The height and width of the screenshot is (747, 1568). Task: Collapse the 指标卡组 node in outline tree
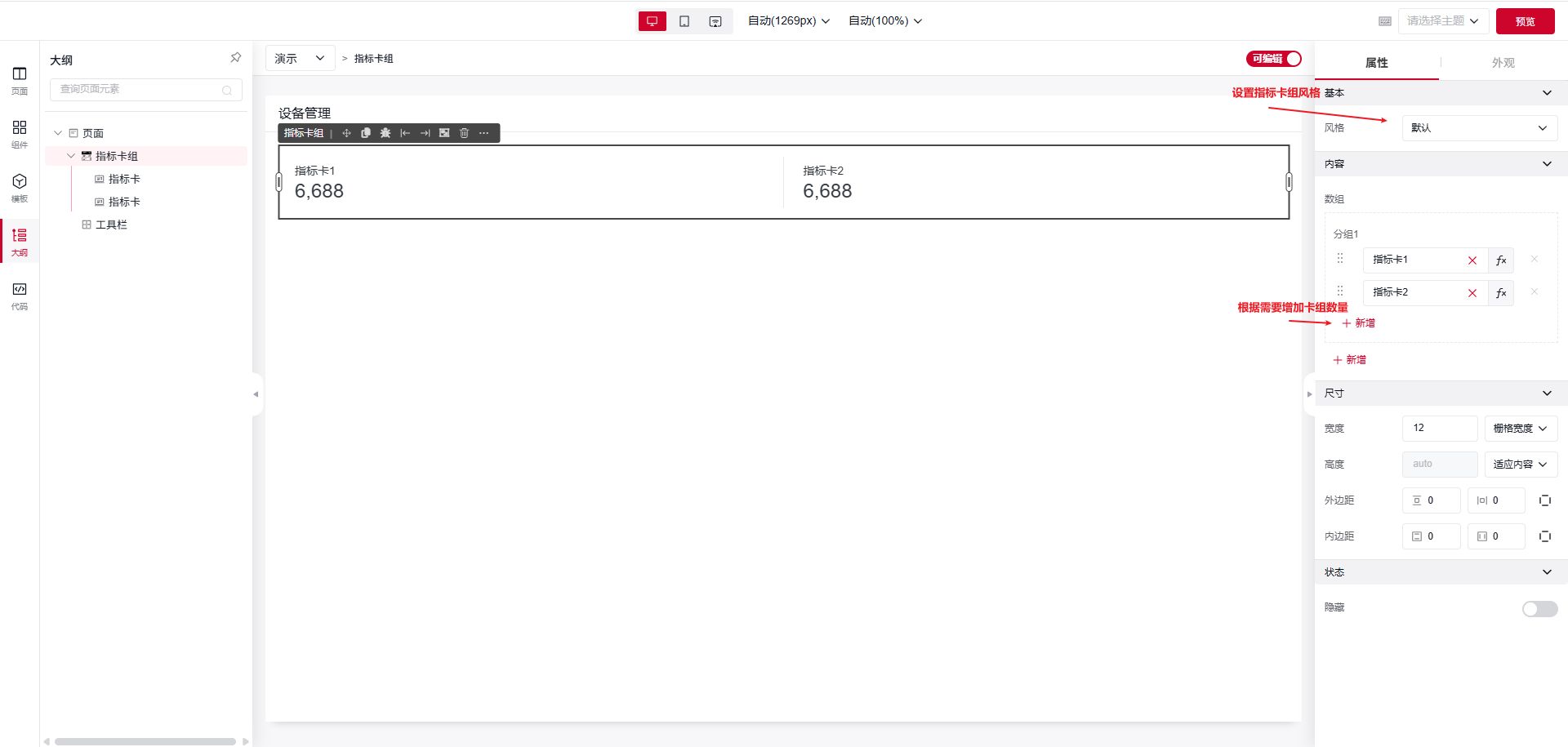(71, 156)
